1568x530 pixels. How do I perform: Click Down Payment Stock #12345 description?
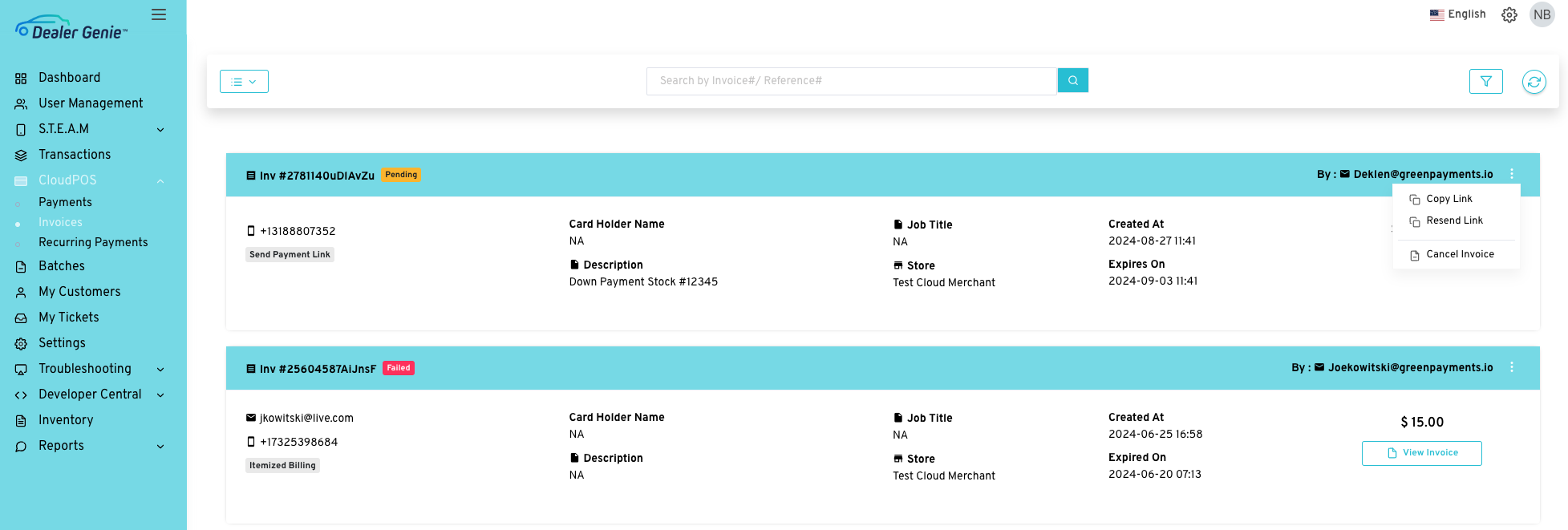[643, 281]
